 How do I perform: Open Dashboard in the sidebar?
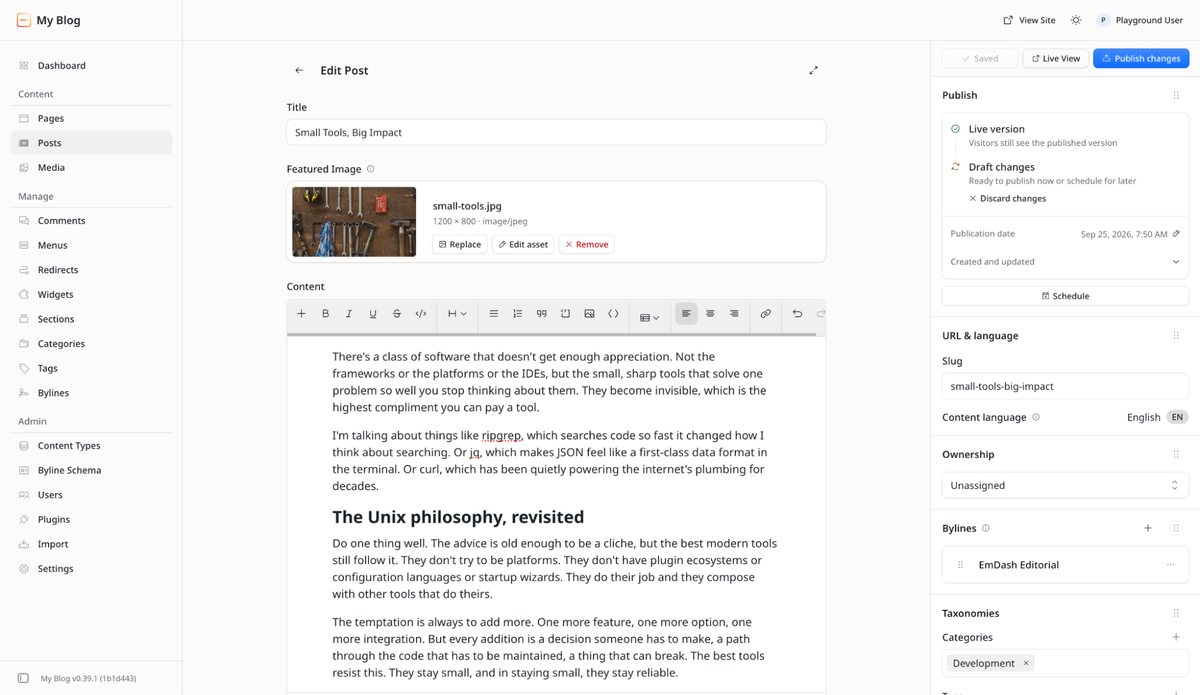91,65
